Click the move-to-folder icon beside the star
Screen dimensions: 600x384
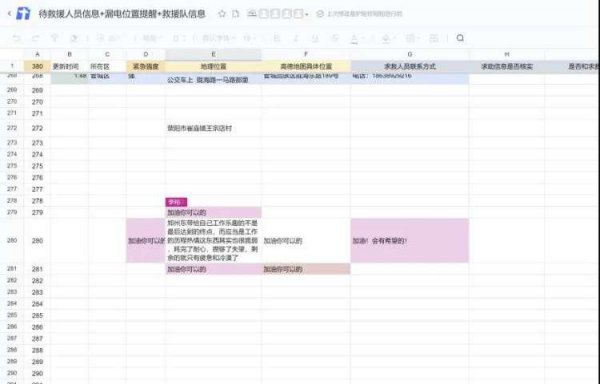pos(236,14)
